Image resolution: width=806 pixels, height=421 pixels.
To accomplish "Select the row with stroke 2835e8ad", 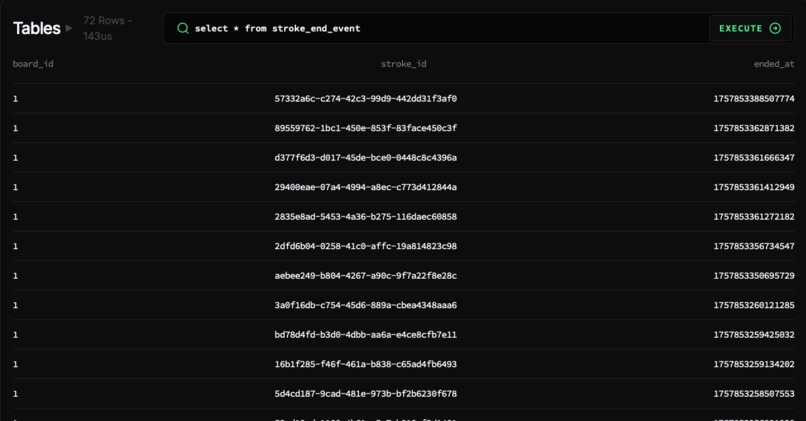I will [x=404, y=216].
